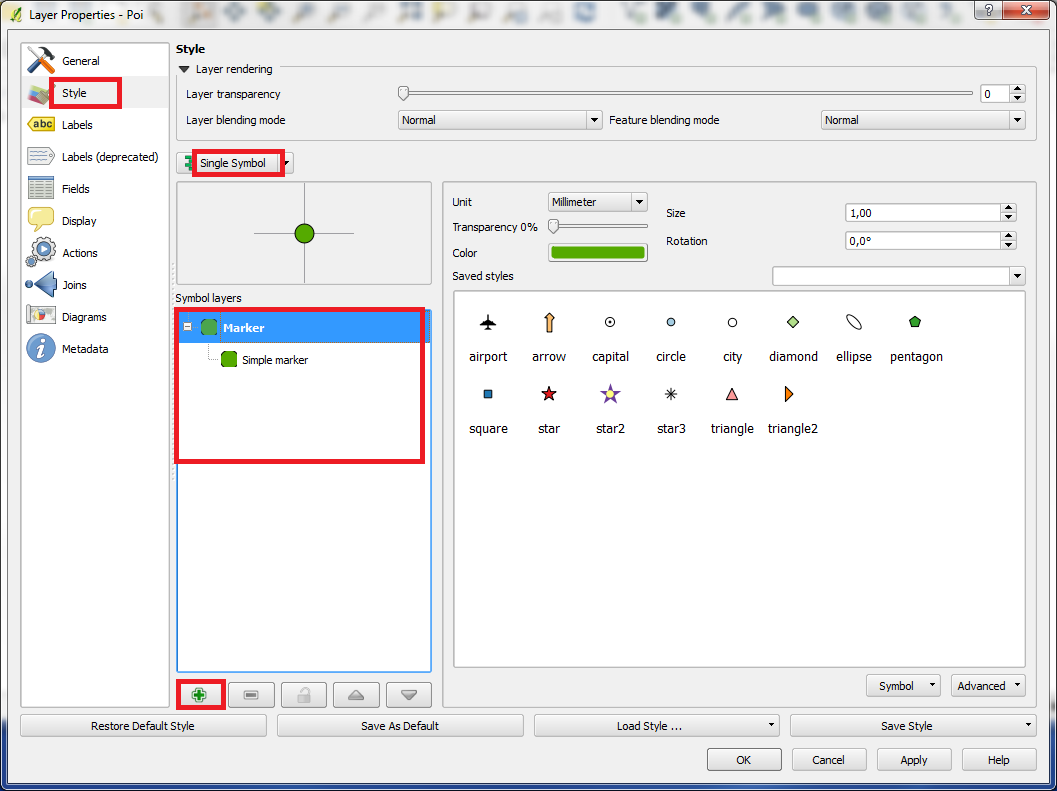This screenshot has width=1057, height=791.
Task: Choose the square marker symbol
Action: tap(488, 394)
